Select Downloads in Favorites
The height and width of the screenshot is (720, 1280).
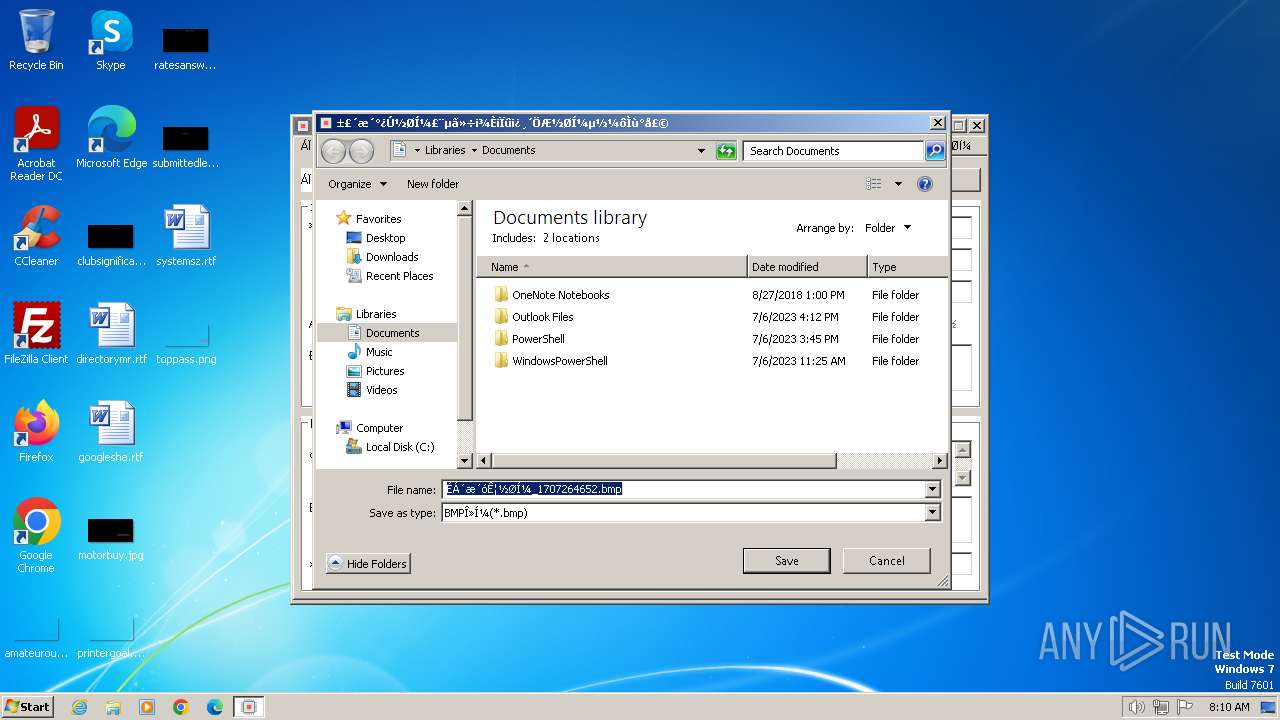[392, 257]
